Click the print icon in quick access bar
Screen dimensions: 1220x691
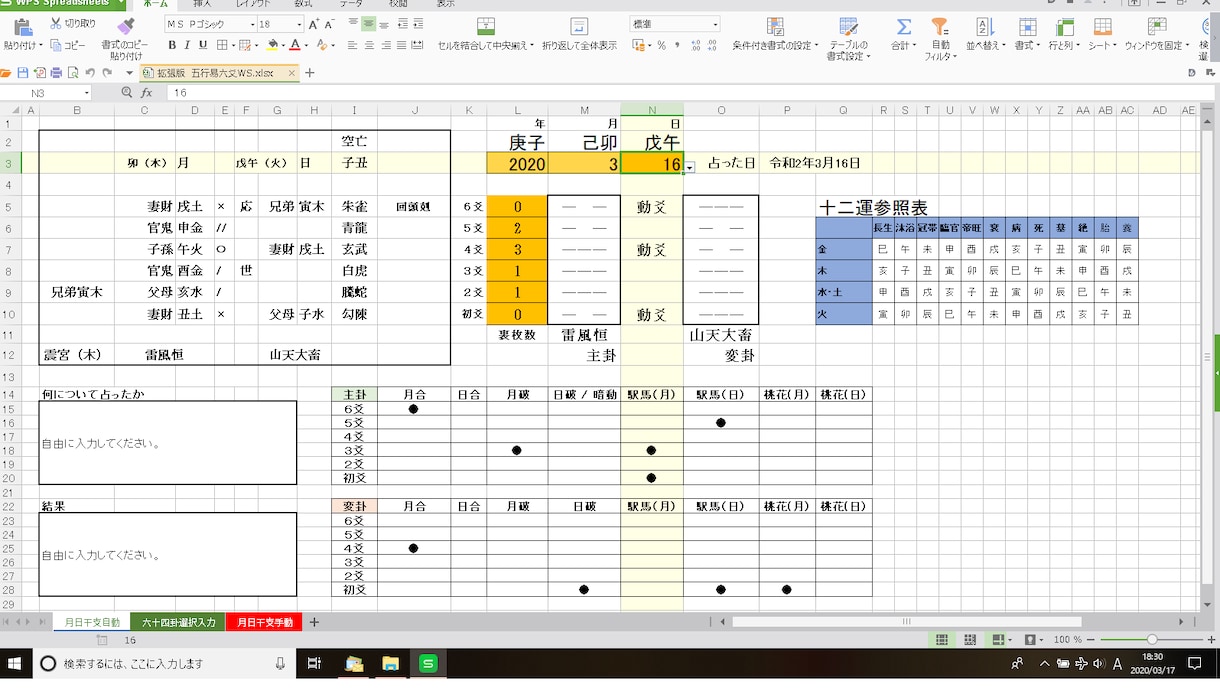point(57,73)
